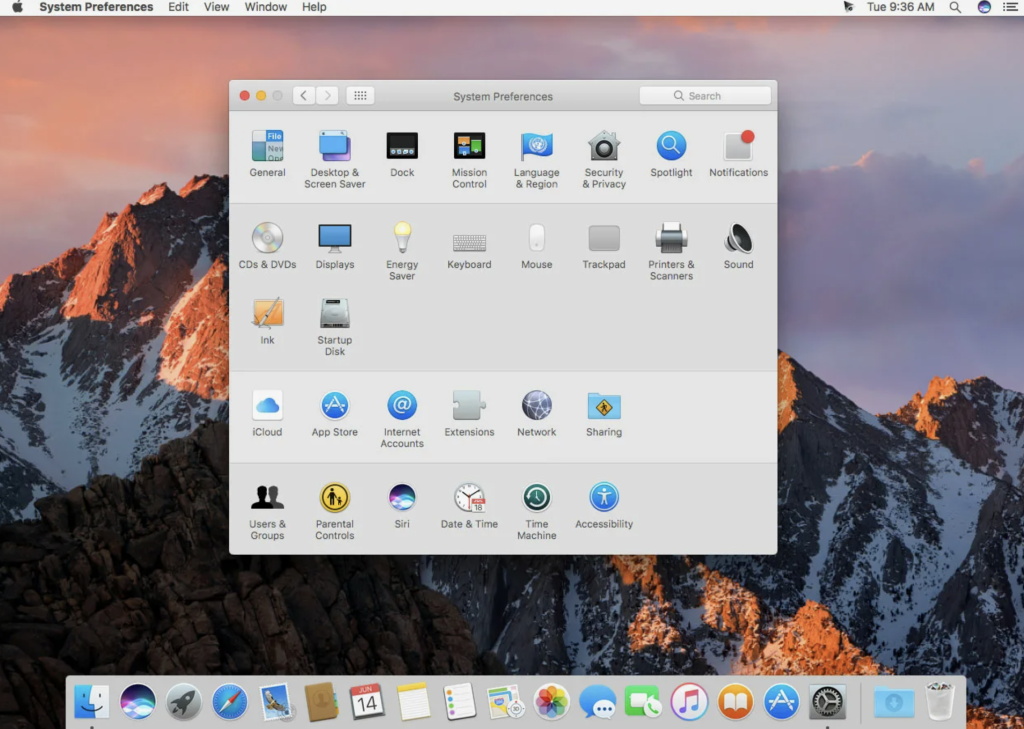Open the iCloud preference pane
1024x729 pixels.
267,413
